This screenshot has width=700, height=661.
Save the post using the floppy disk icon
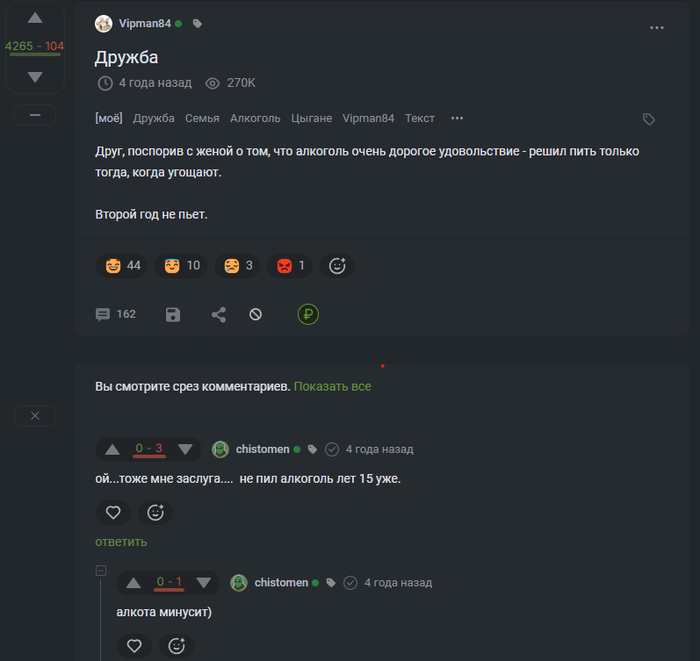click(x=173, y=314)
